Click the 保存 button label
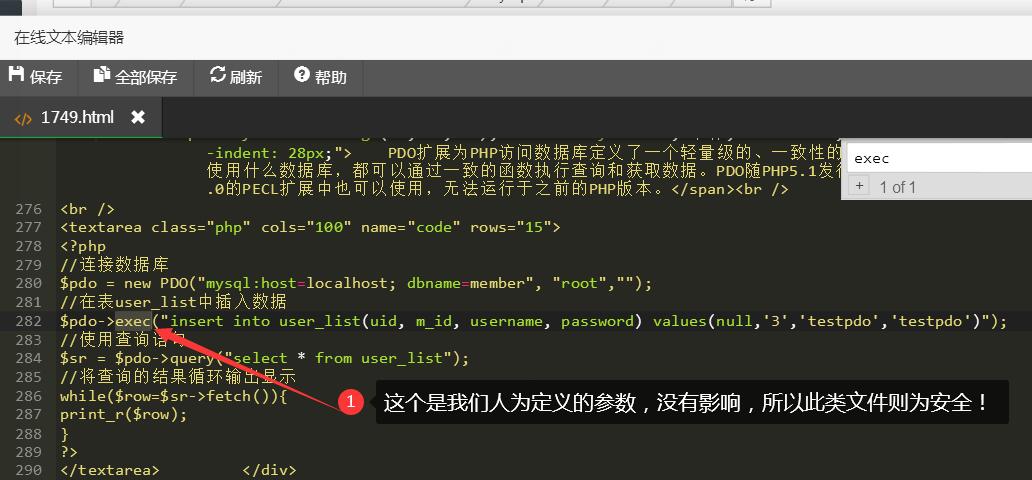 46,78
